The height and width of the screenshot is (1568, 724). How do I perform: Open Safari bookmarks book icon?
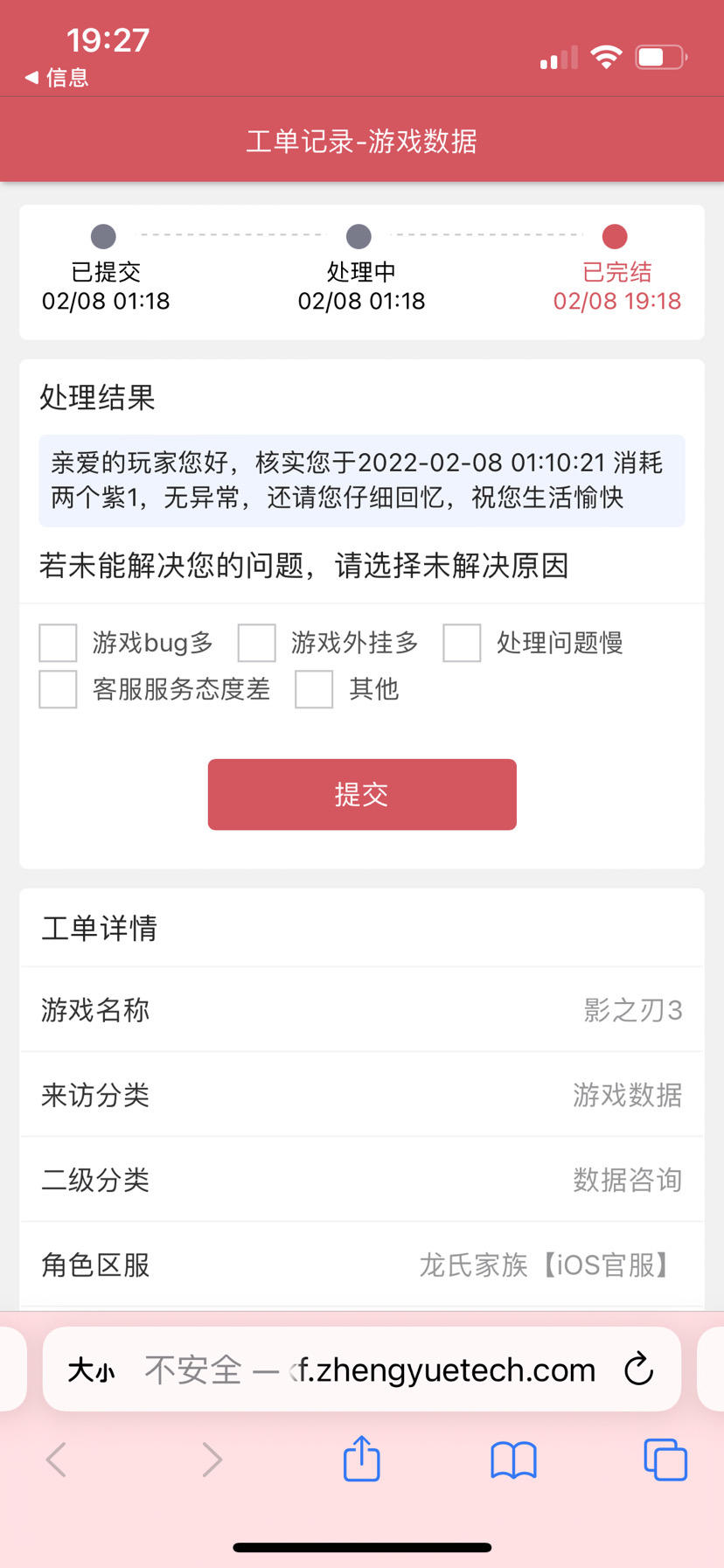tap(513, 1460)
